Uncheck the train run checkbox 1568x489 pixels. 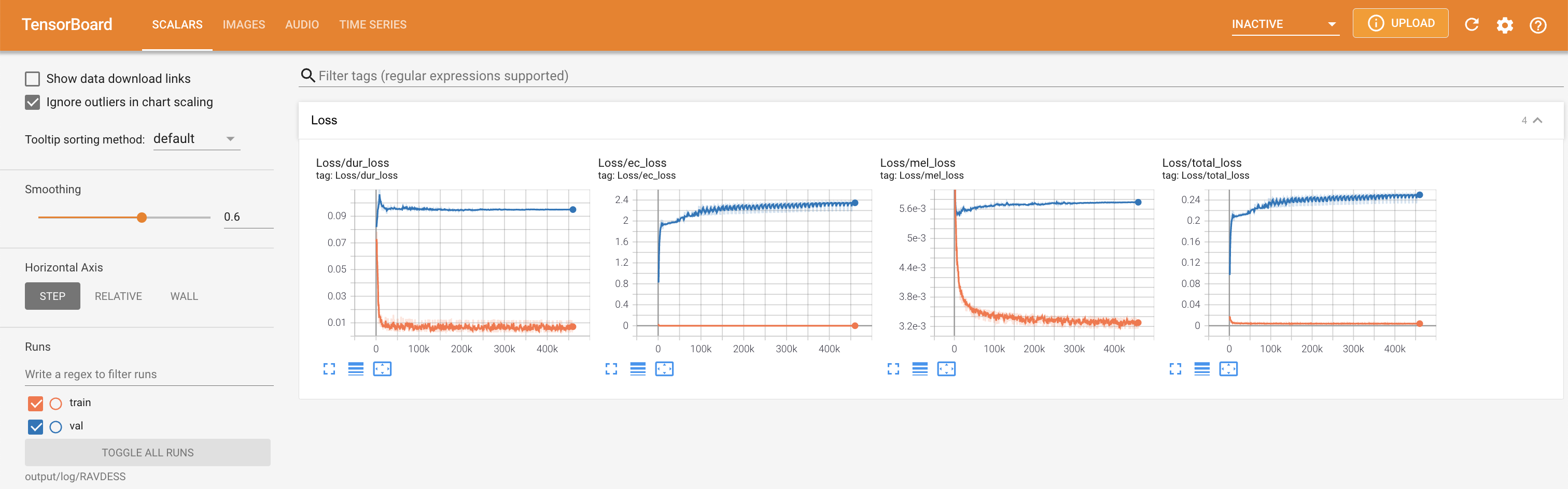[35, 403]
